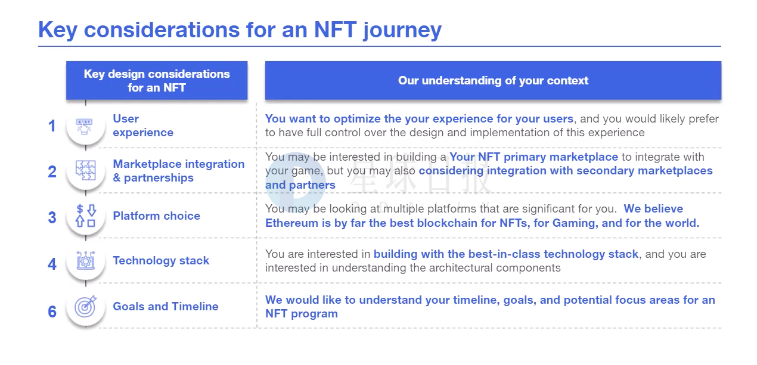Image resolution: width=757 pixels, height=365 pixels.
Task: Select row number 6
Action: click(x=52, y=312)
